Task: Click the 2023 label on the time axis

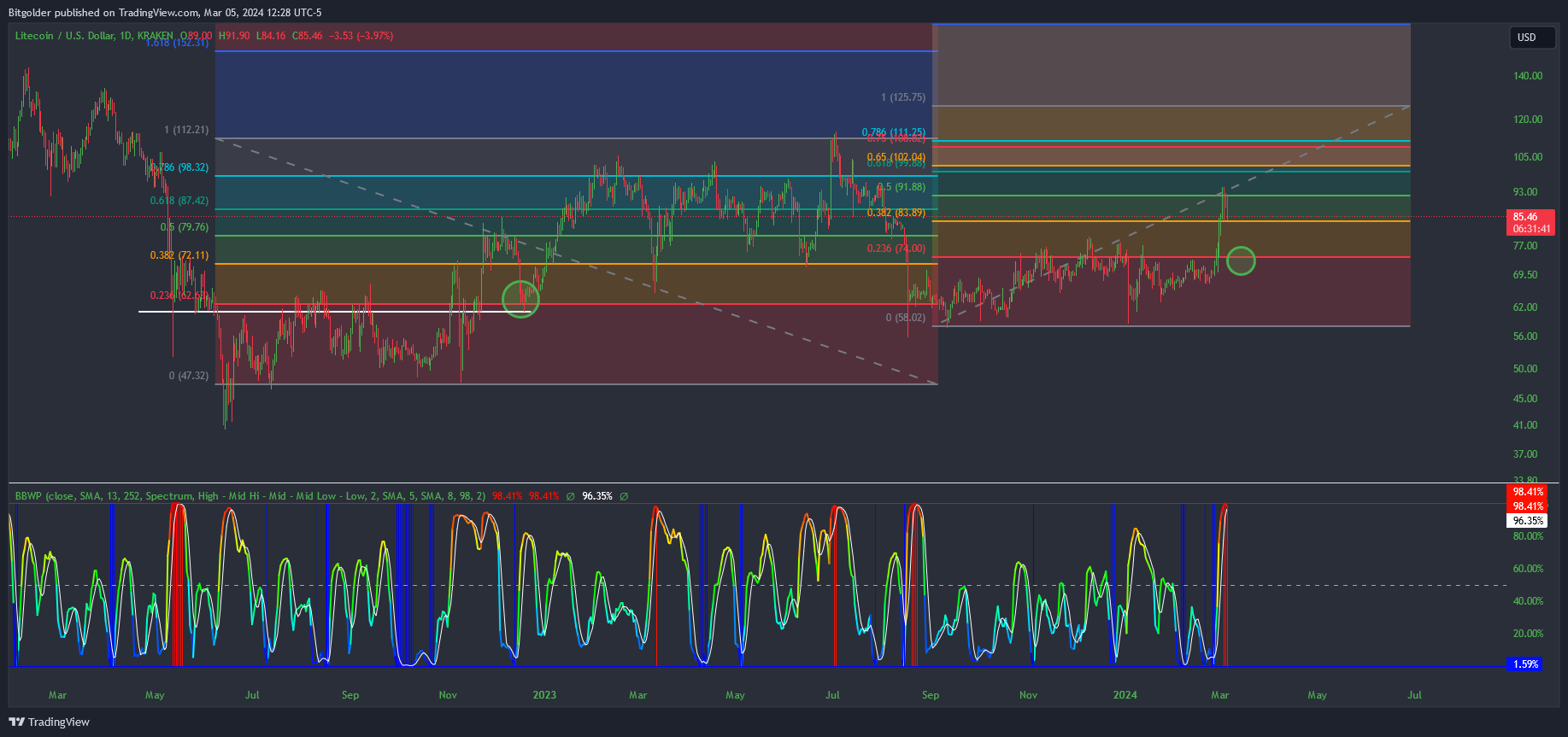Action: [544, 695]
